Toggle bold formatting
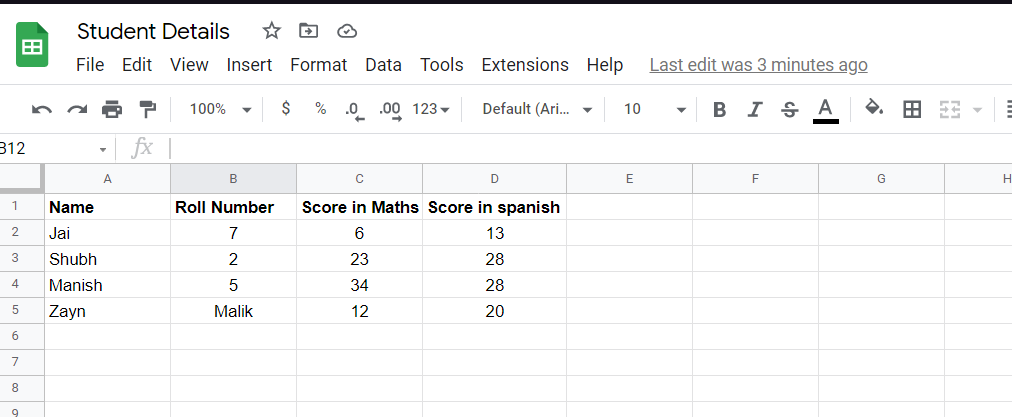 tap(719, 109)
